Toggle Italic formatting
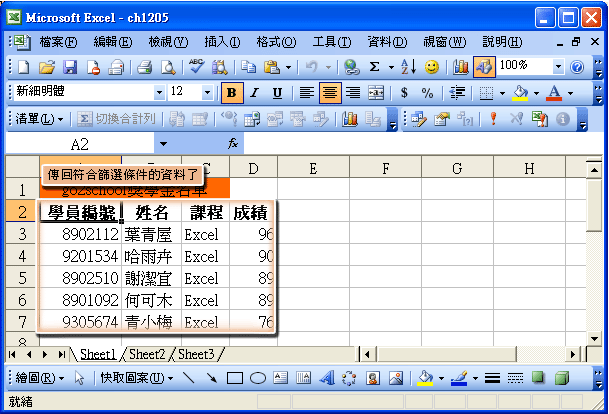 [x=254, y=92]
